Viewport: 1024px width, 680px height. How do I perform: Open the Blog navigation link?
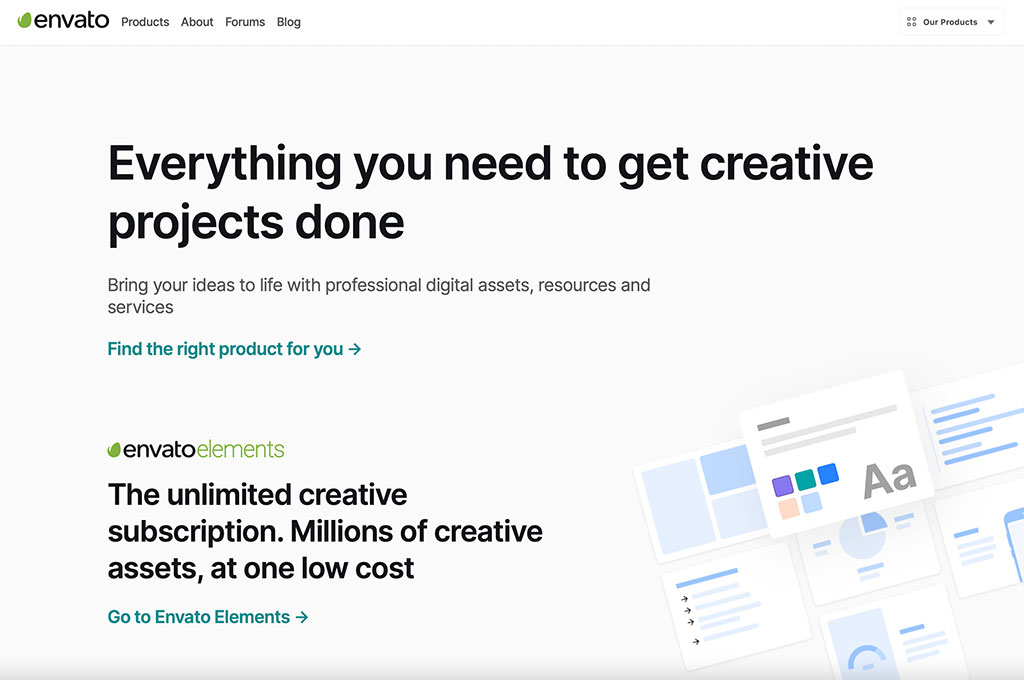289,22
